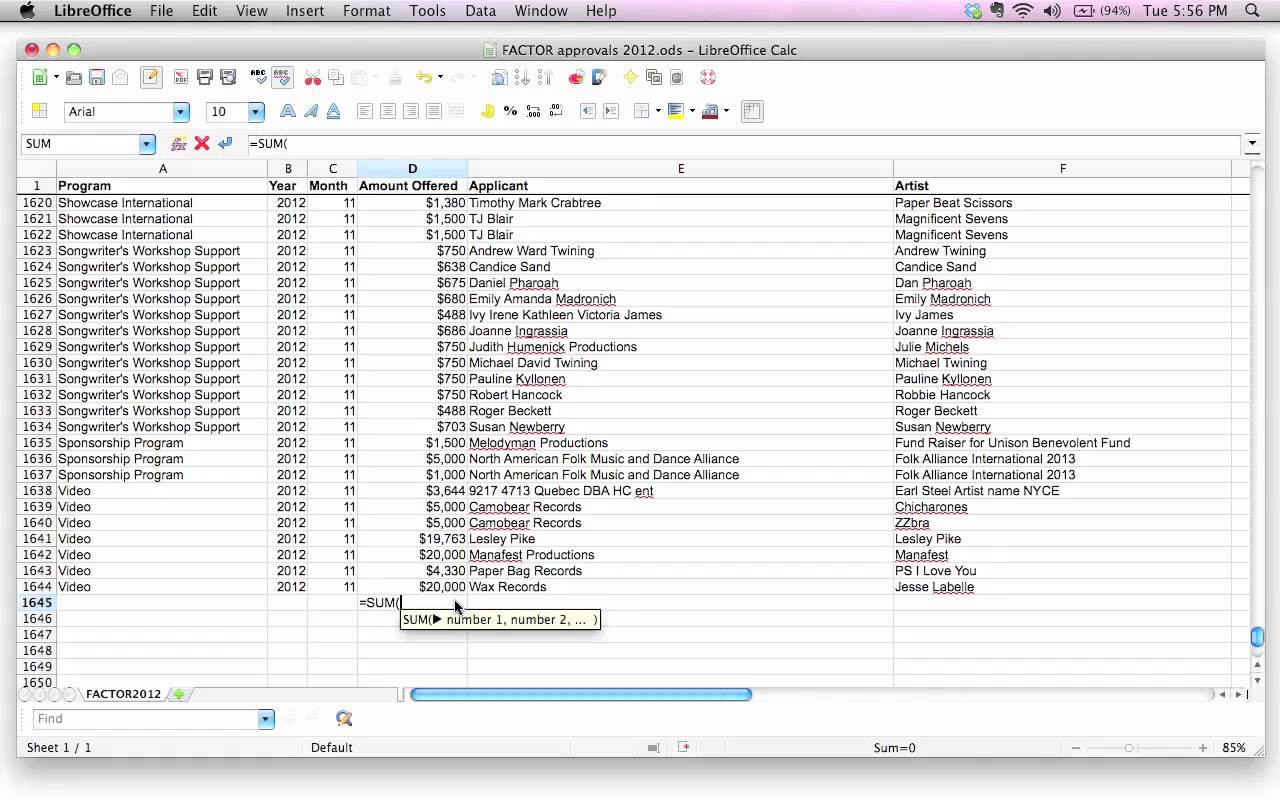
Task: Toggle AutoSpellcheck in the toolbar
Action: tap(281, 77)
